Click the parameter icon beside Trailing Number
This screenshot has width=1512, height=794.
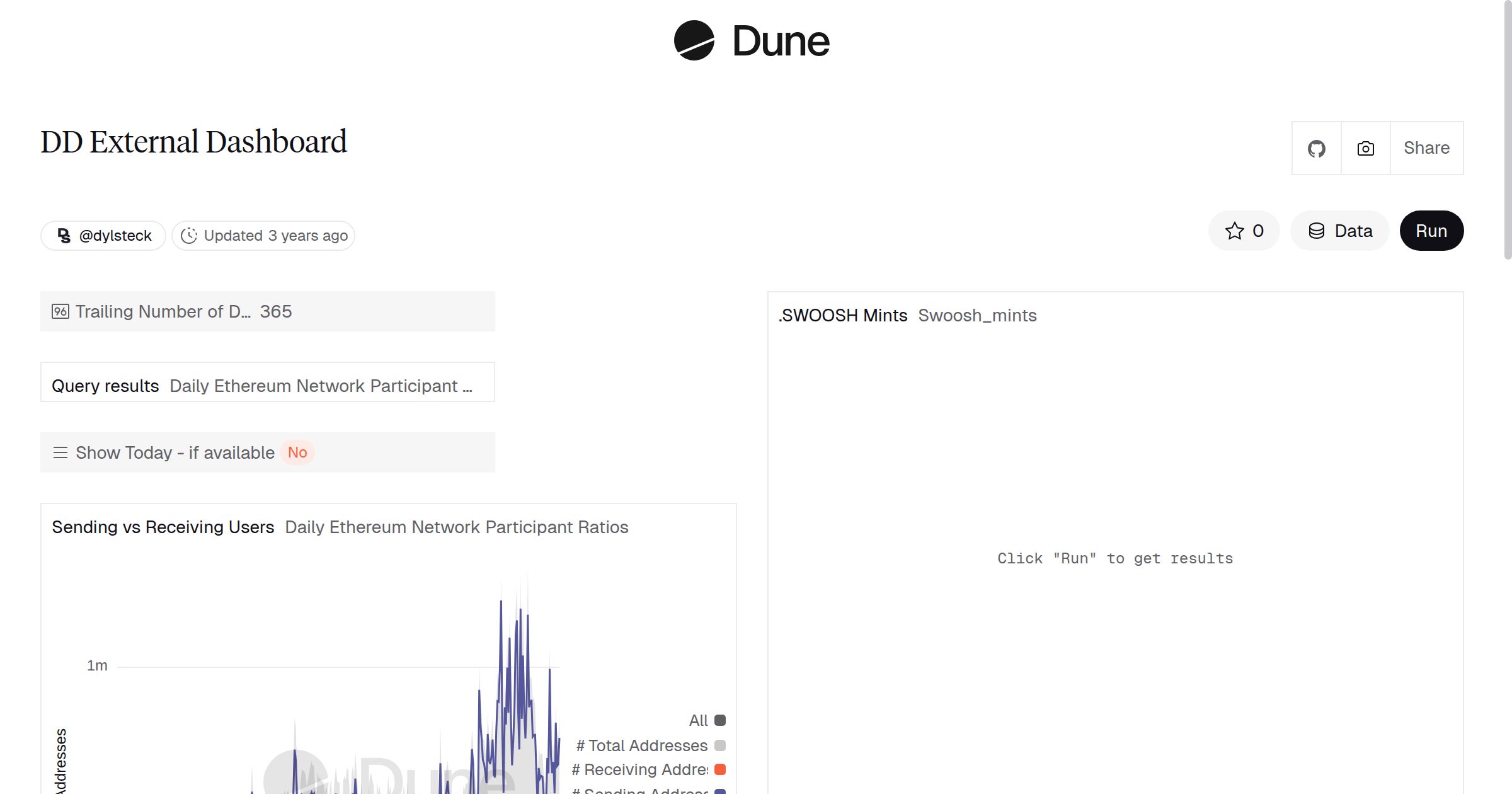[x=60, y=311]
